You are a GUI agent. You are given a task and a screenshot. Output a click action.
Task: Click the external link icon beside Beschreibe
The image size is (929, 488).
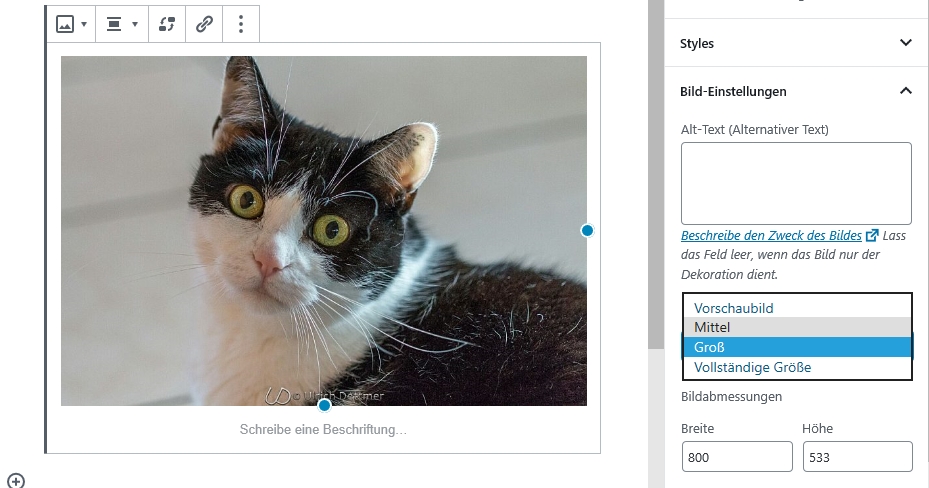[x=872, y=236]
